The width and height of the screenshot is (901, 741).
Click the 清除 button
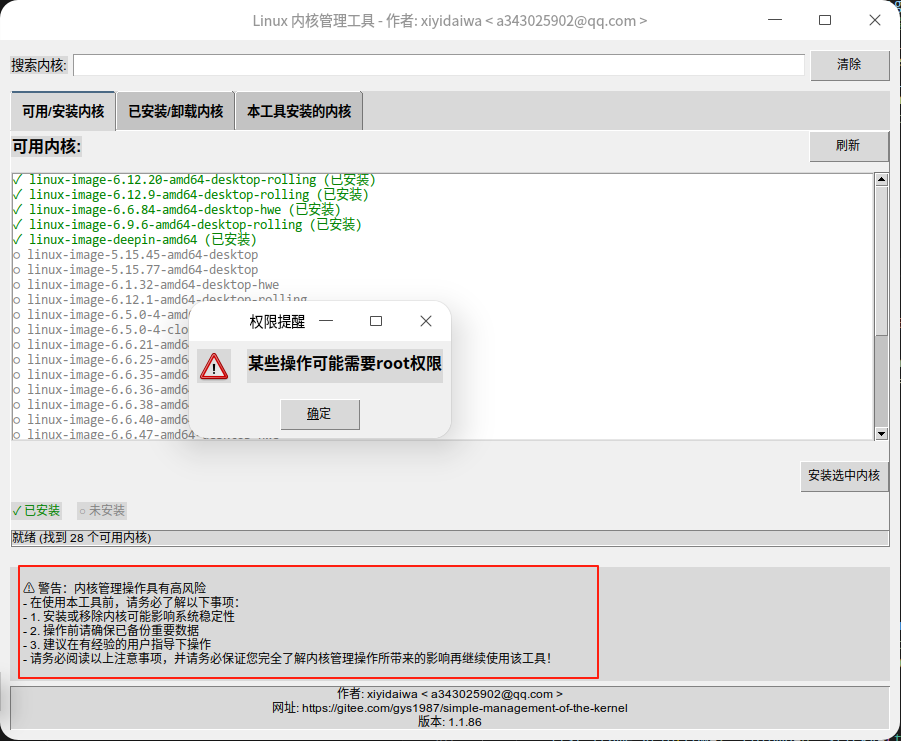(849, 65)
